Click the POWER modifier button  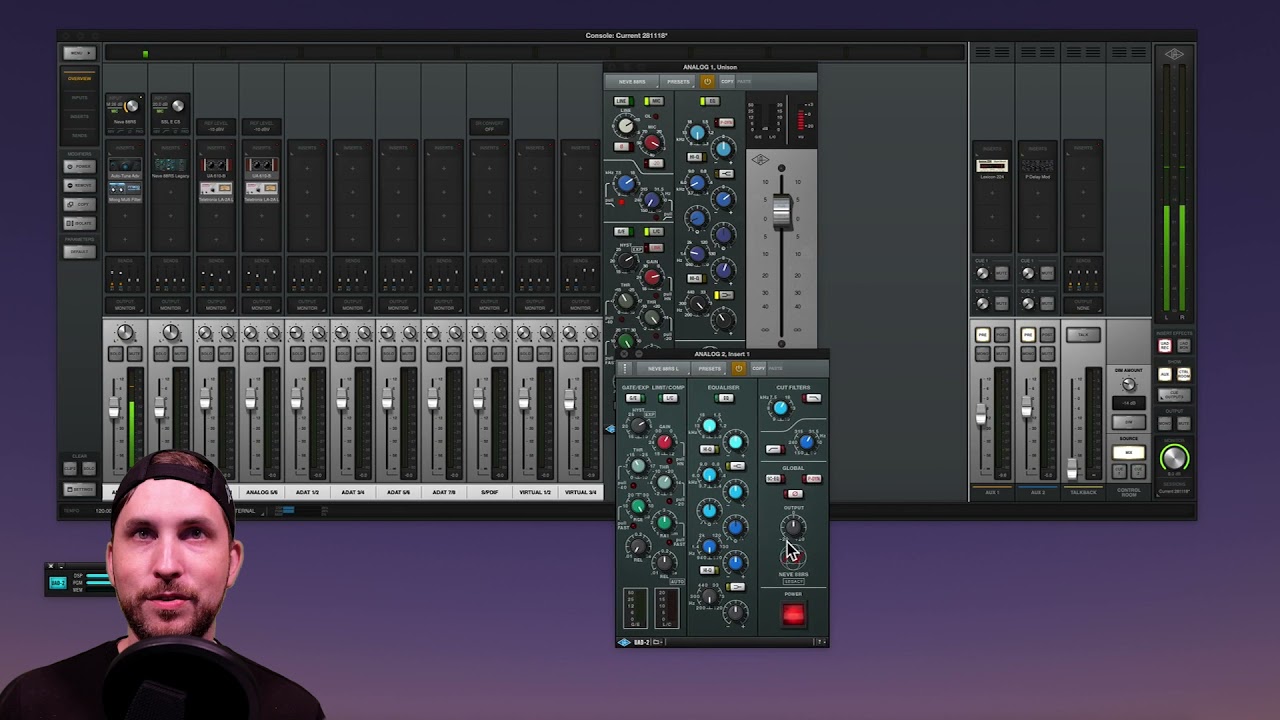click(79, 166)
